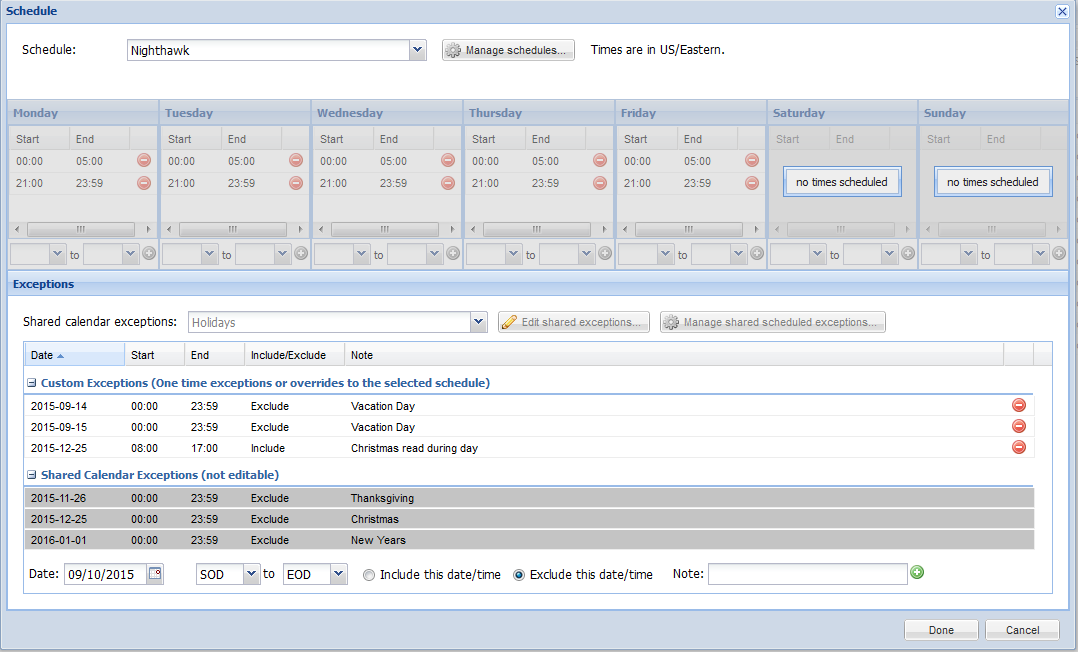Delete the 2015-09-15 Vacation Day exception

click(x=1019, y=426)
